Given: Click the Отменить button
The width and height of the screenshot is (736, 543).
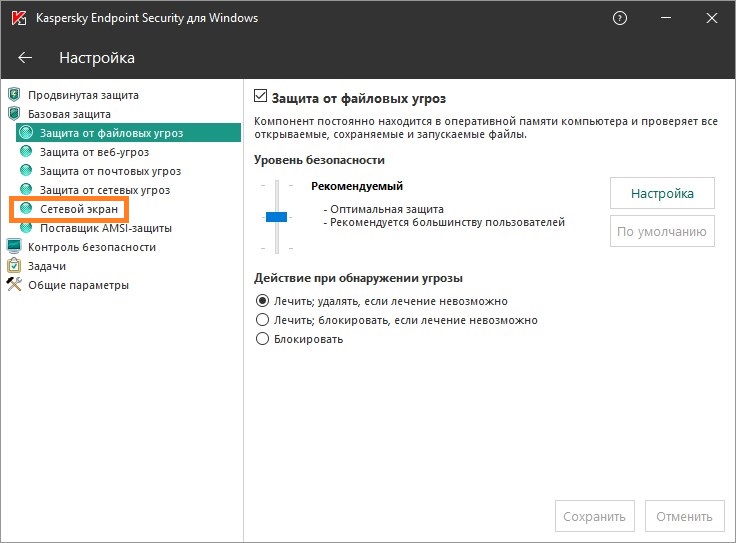Looking at the screenshot, I should coord(685,516).
